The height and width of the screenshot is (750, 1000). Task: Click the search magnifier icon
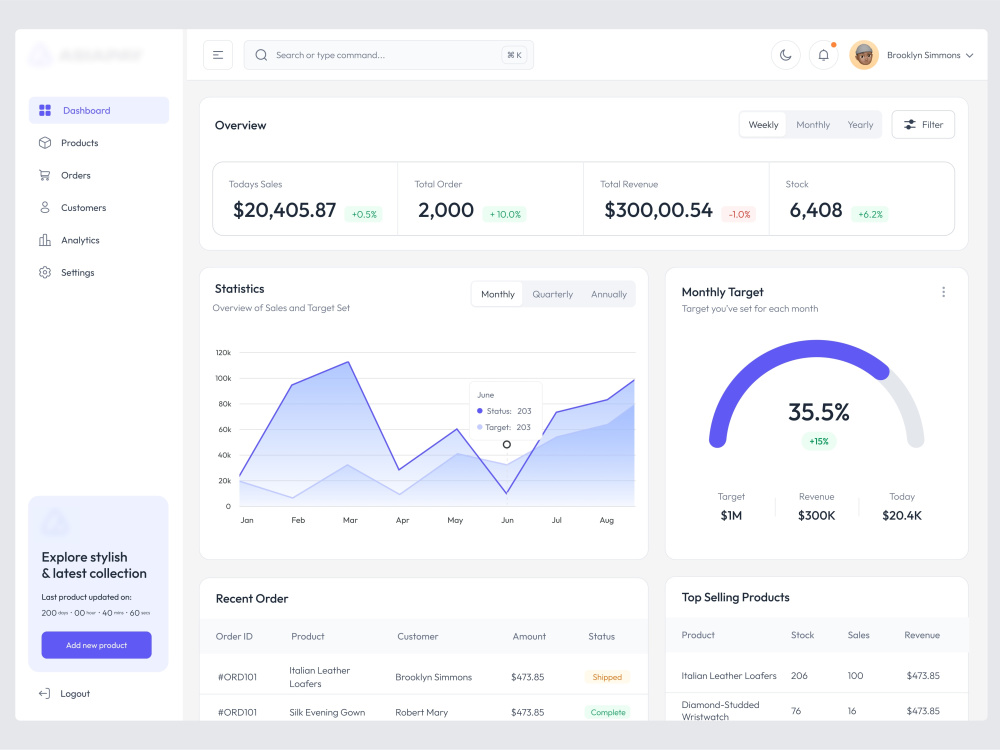261,55
